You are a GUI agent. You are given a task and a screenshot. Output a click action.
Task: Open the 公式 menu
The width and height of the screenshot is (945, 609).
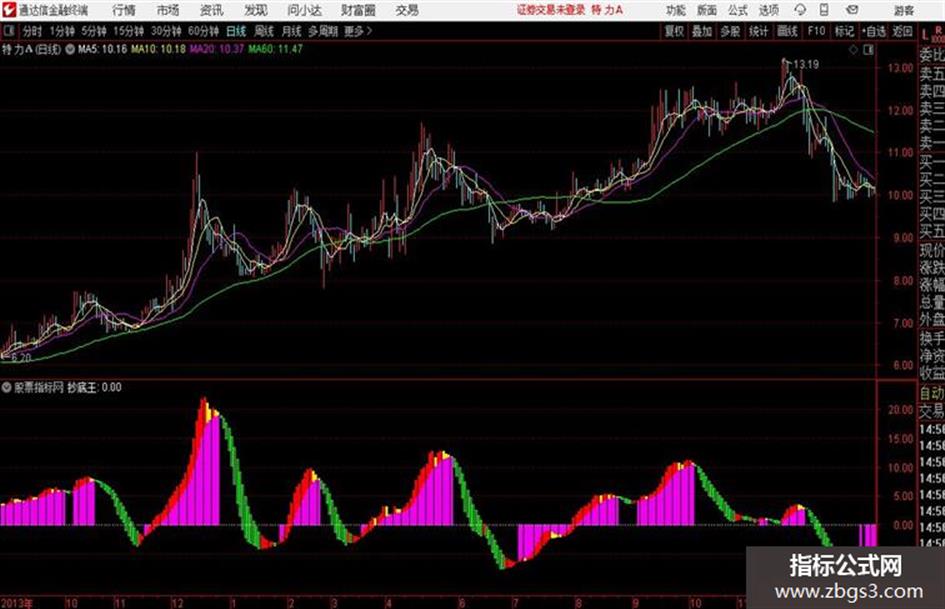737,10
